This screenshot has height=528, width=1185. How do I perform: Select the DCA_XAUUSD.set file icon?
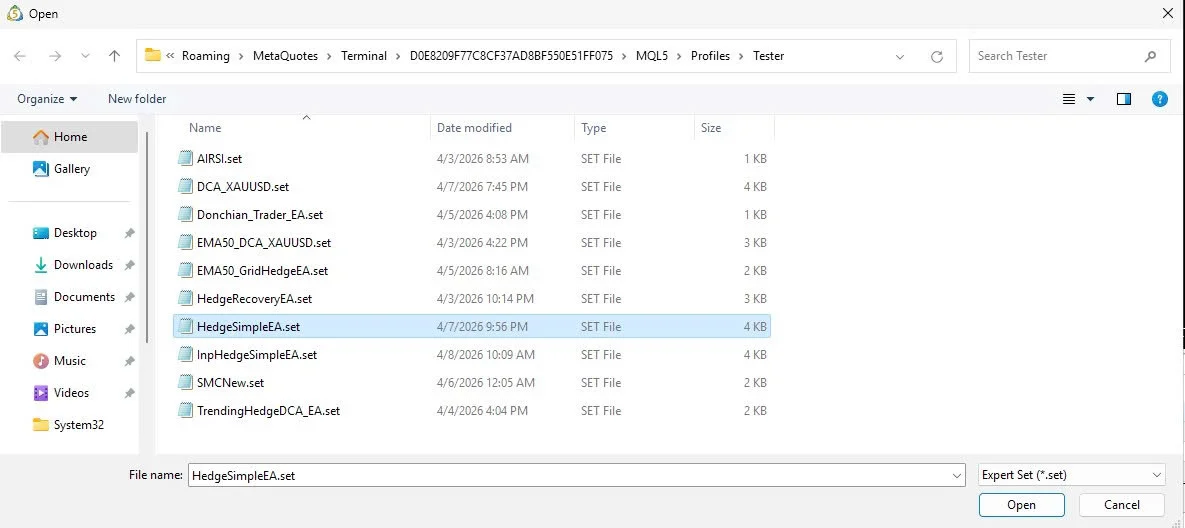(x=185, y=187)
